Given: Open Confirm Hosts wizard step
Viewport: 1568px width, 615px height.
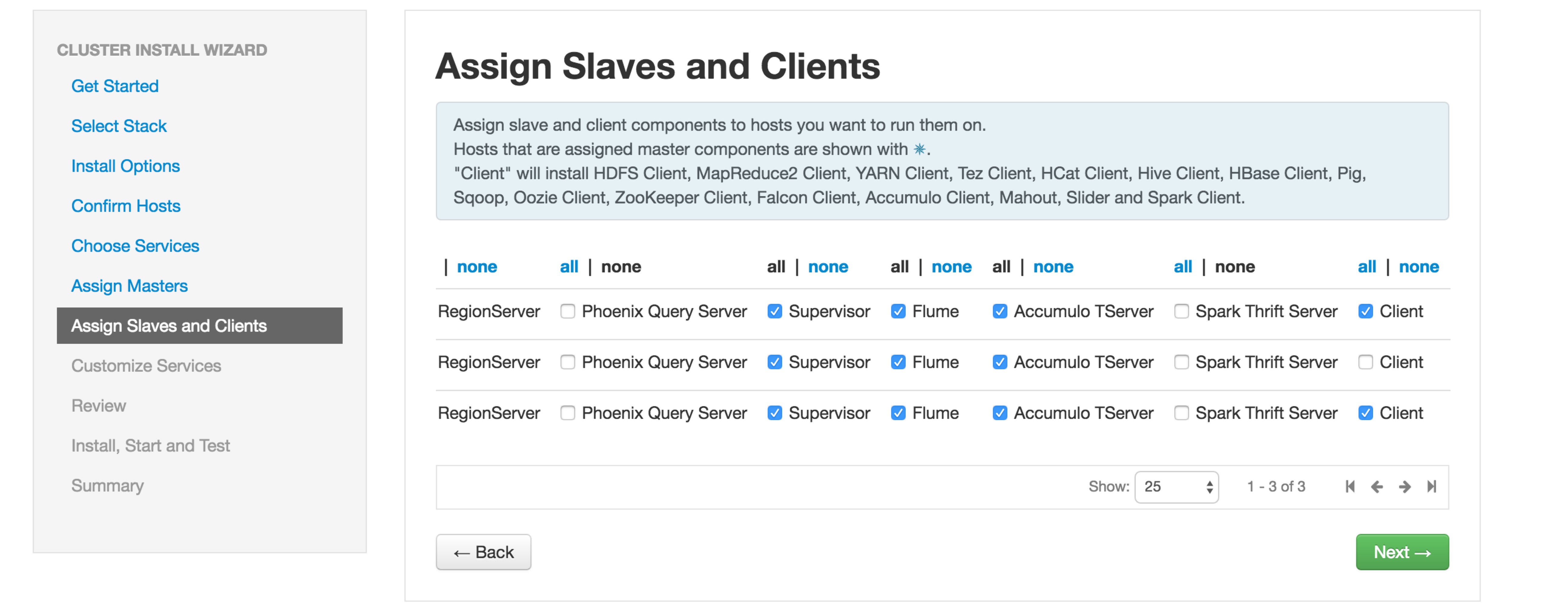Looking at the screenshot, I should coord(125,206).
